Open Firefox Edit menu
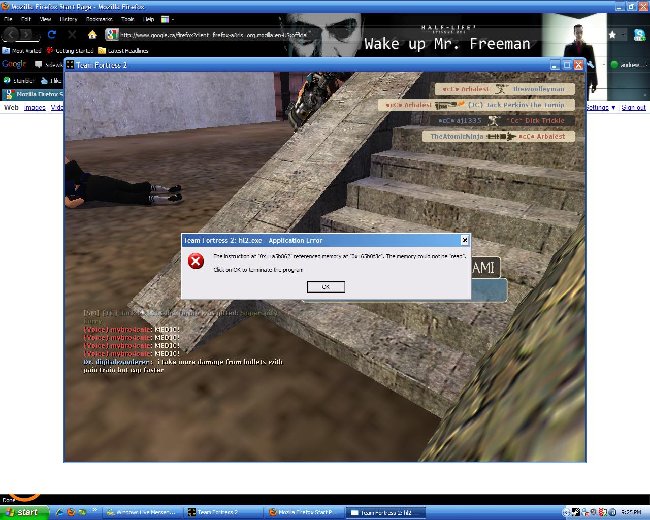 point(26,19)
